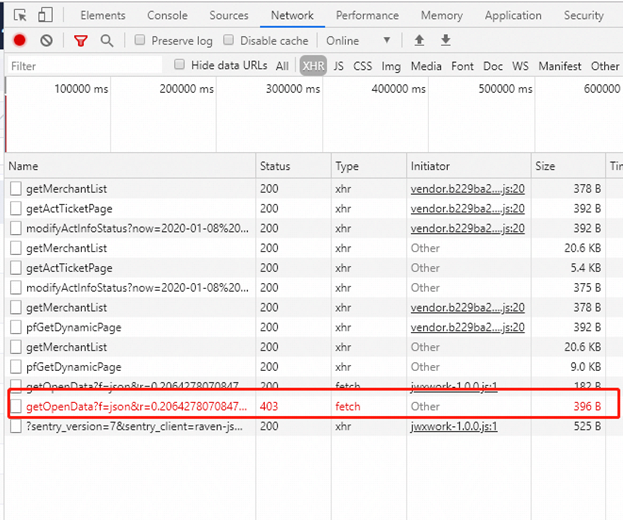Click the 300000 ms timeline marker

[x=293, y=89]
